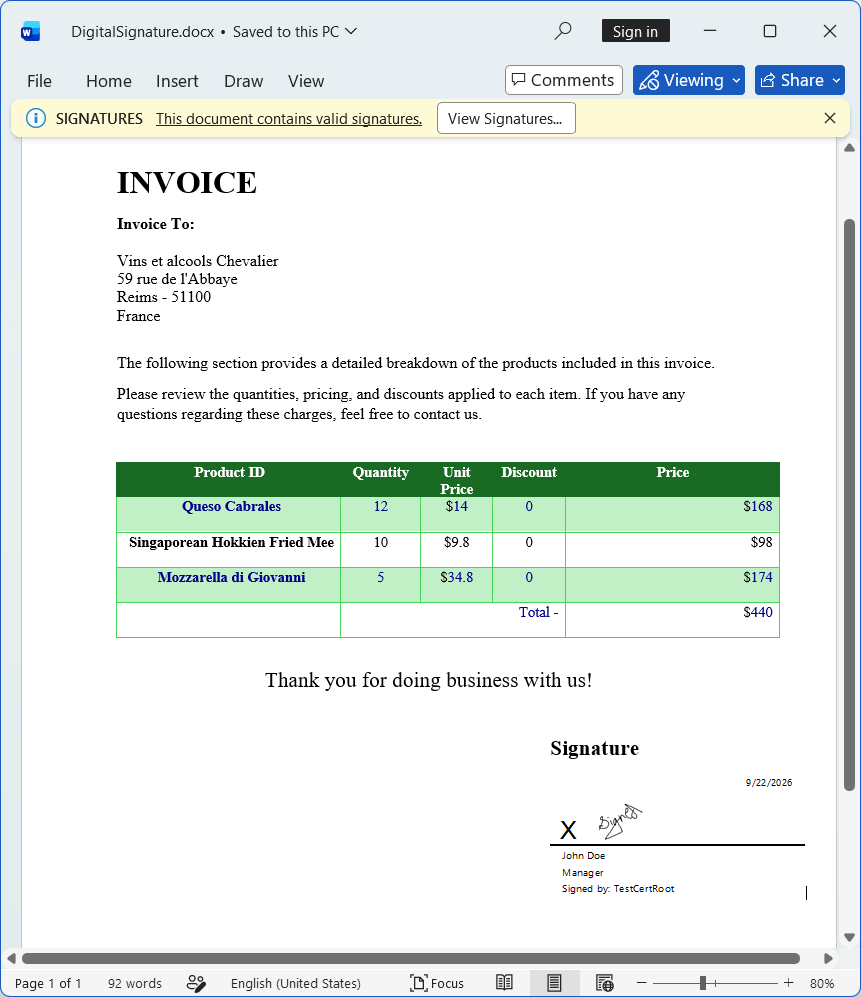Open the Home tab
The image size is (861, 997).
(x=109, y=81)
